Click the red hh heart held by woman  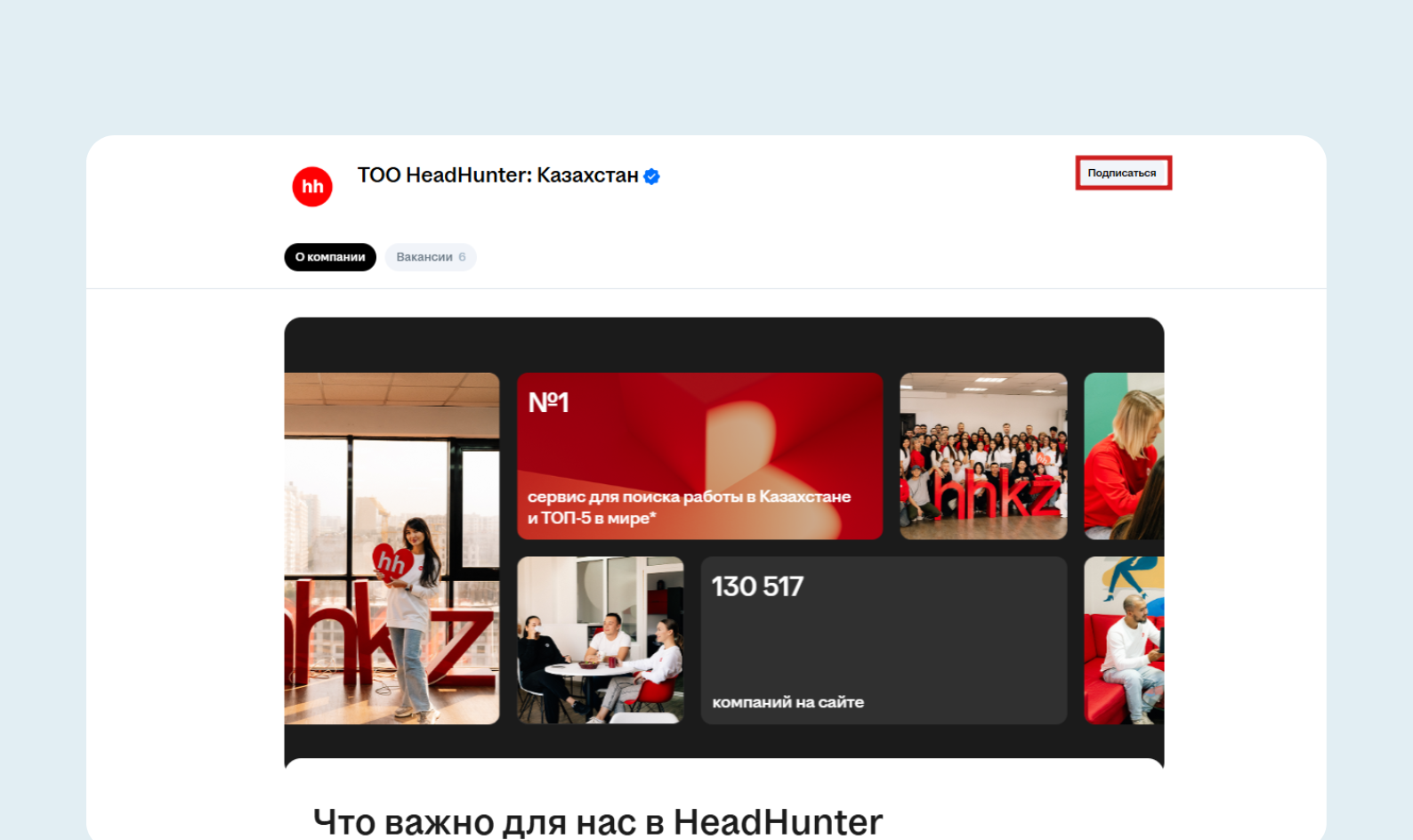390,561
